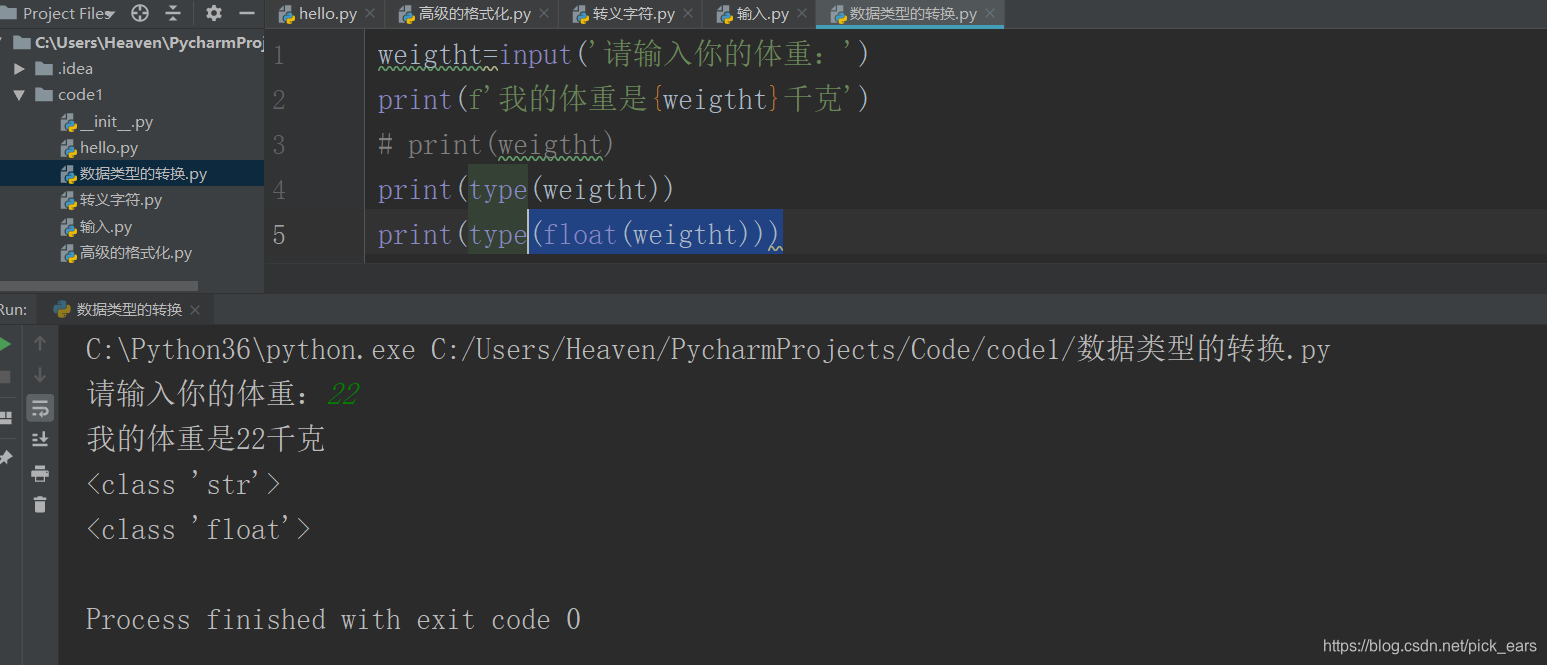The image size is (1547, 665).
Task: Close the 数据类型的转换 Run tab
Action: [195, 310]
